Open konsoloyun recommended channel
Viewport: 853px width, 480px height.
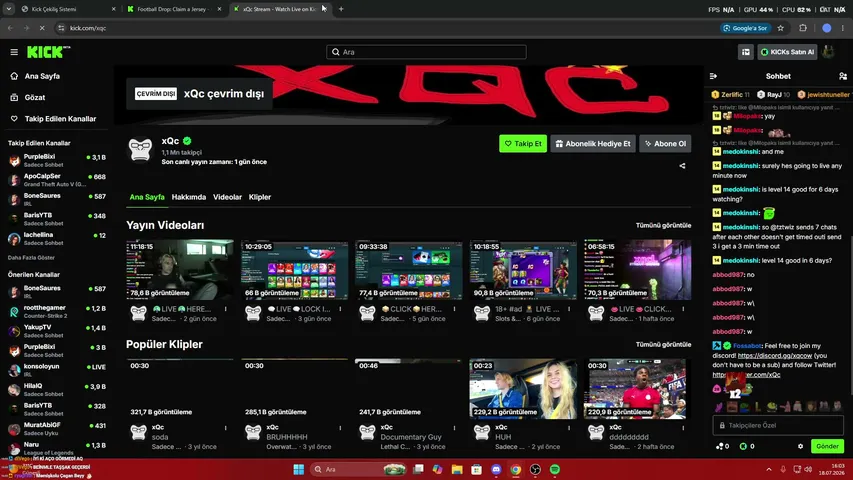pyautogui.click(x=57, y=370)
